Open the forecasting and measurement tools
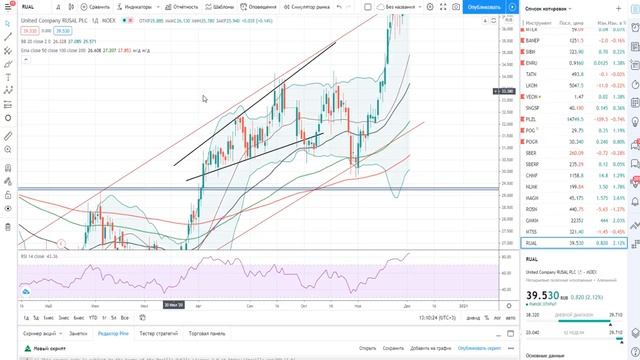This screenshot has height=360, width=640. click(x=8, y=105)
